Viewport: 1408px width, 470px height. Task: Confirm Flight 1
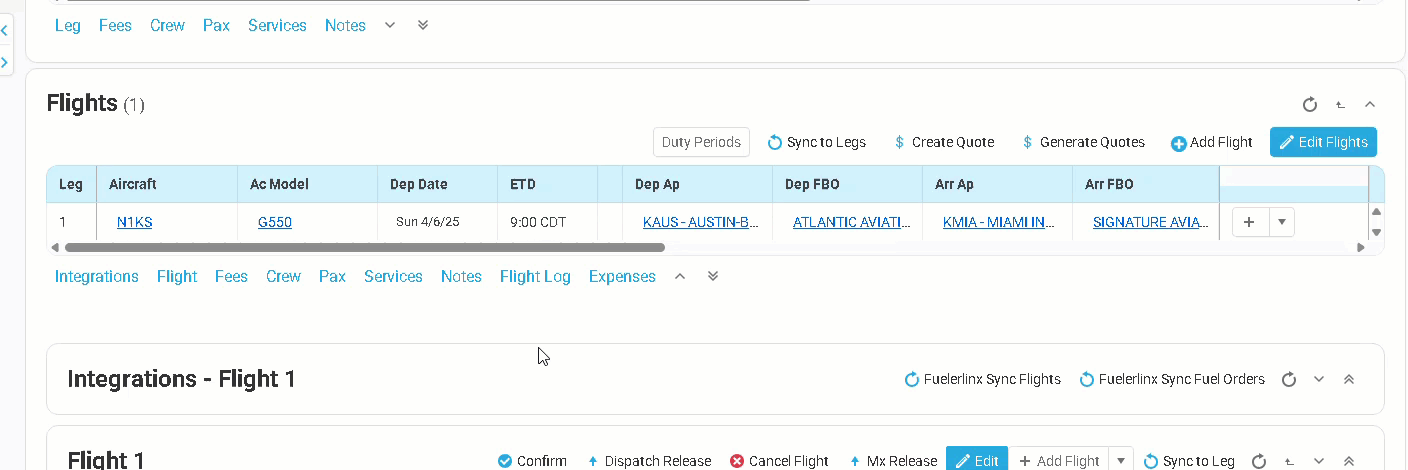pyautogui.click(x=532, y=461)
